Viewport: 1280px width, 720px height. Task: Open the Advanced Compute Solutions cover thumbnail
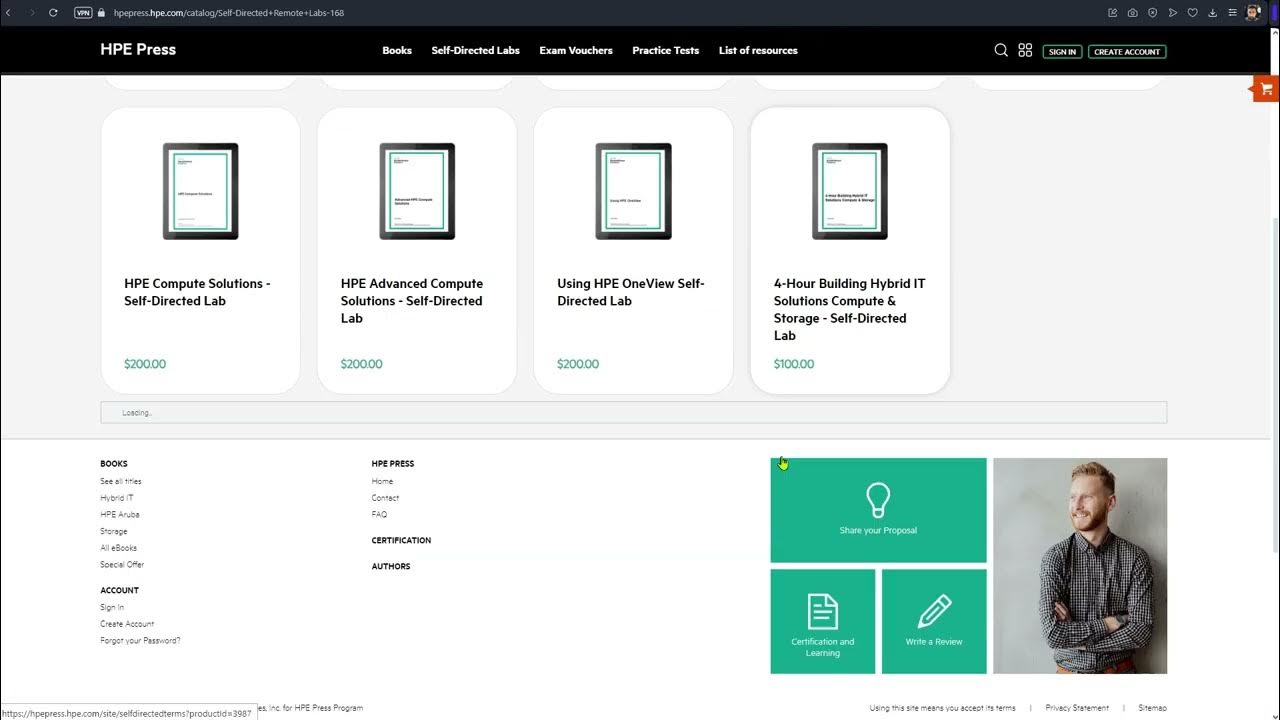[417, 191]
